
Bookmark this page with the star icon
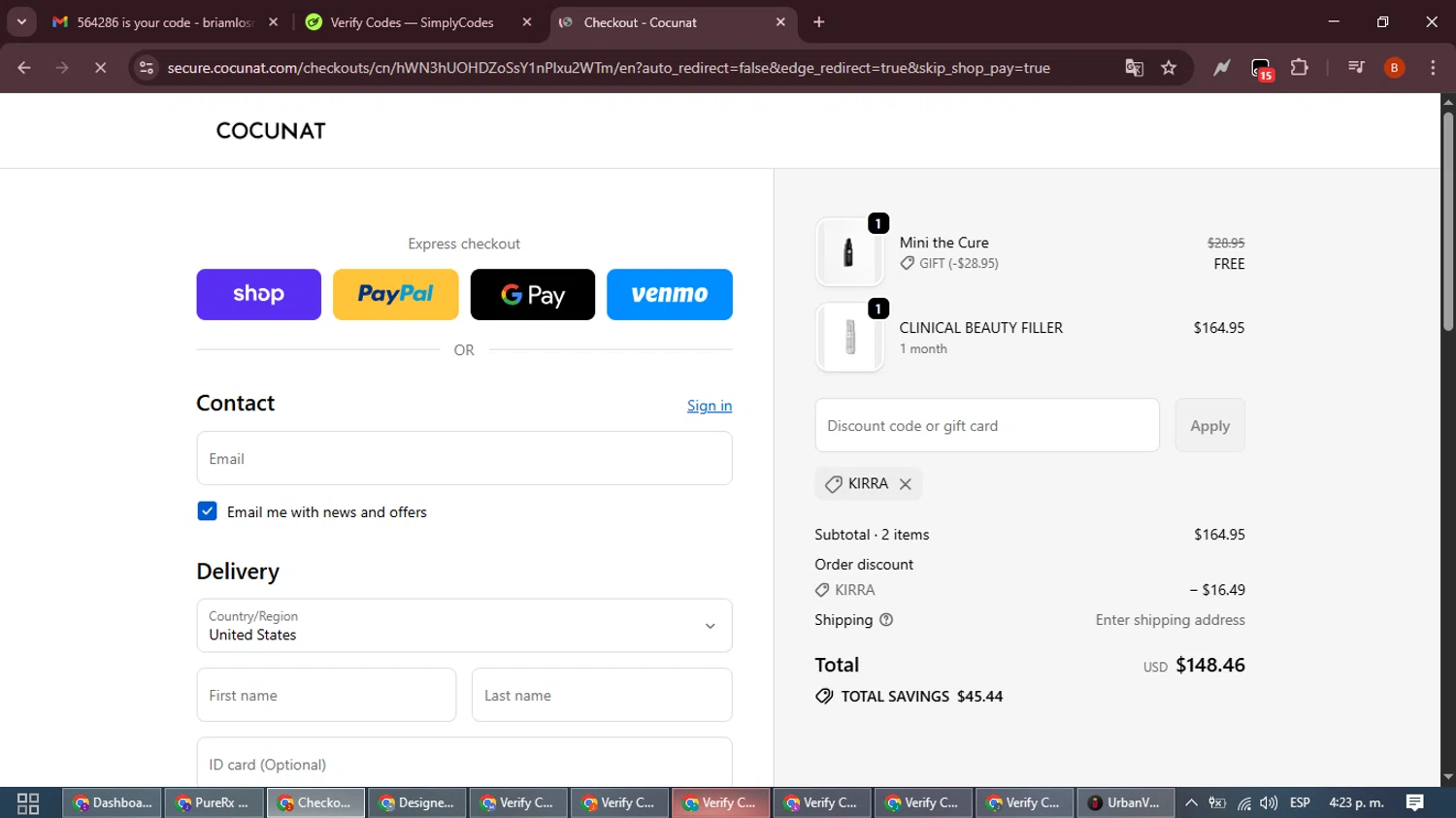pyautogui.click(x=1169, y=68)
